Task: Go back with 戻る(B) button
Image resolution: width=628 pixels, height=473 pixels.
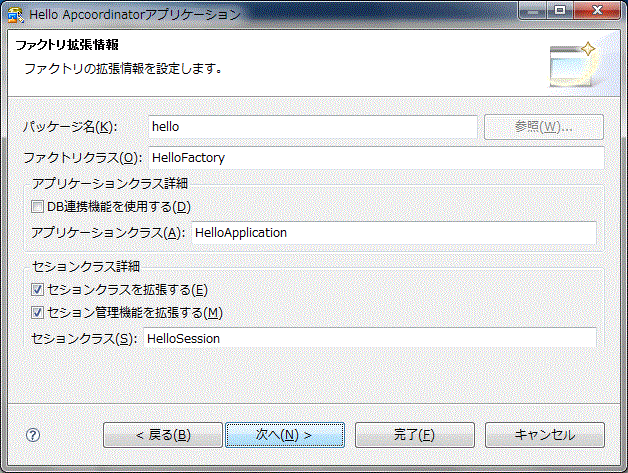Action: (163, 435)
